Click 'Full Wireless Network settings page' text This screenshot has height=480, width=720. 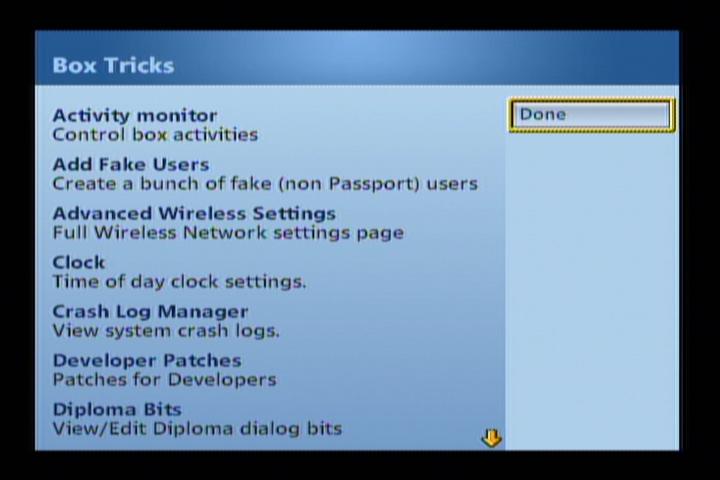pyautogui.click(x=228, y=233)
